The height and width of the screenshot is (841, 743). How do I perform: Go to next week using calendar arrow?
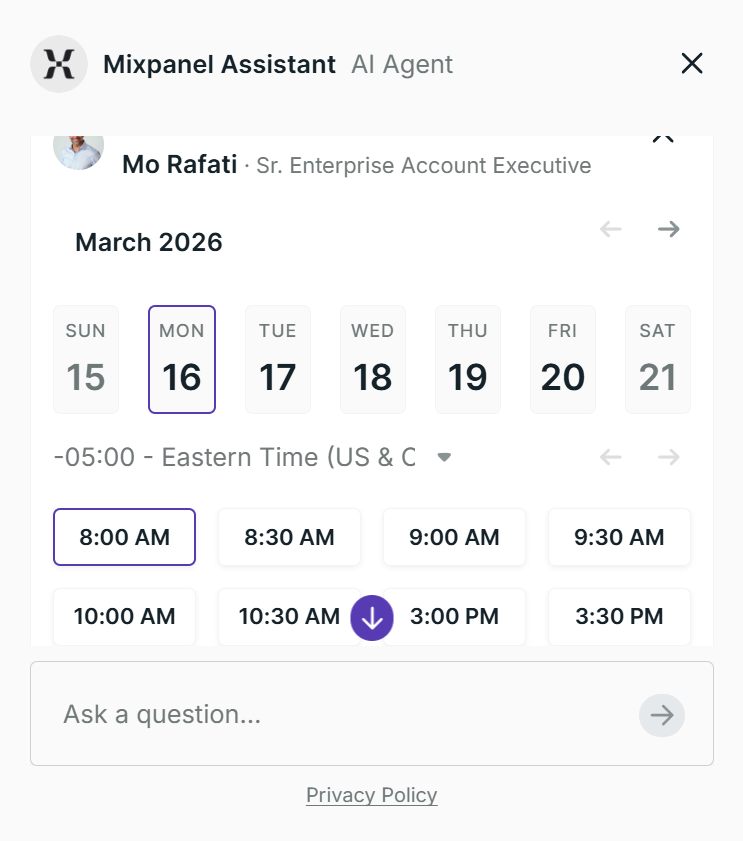668,229
